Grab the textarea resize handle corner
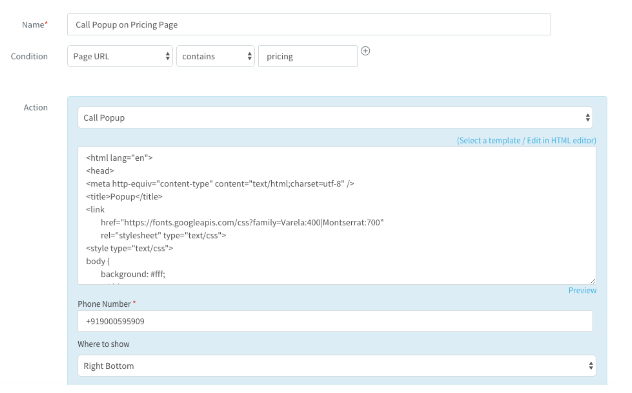632x393 pixels. pyautogui.click(x=592, y=281)
